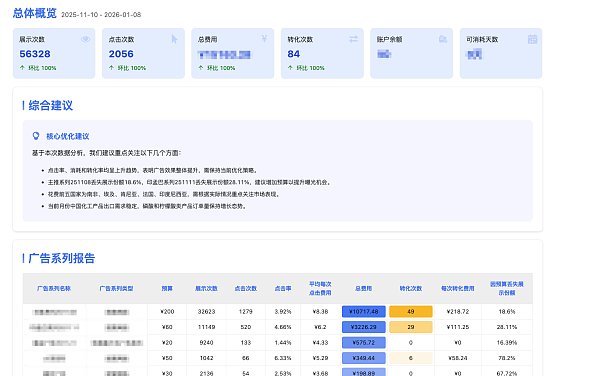Click the 1279 clicks cell
The width and height of the screenshot is (600, 376).
(246, 311)
